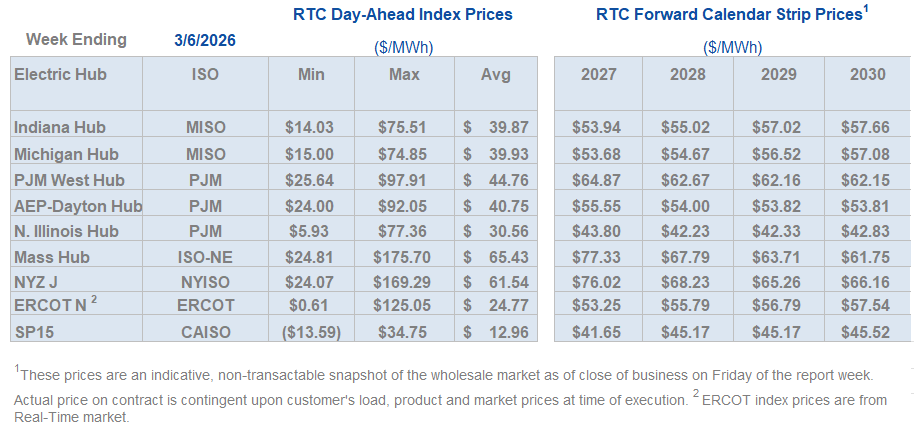Click the NYZ J 2027 price $76.02

598,283
